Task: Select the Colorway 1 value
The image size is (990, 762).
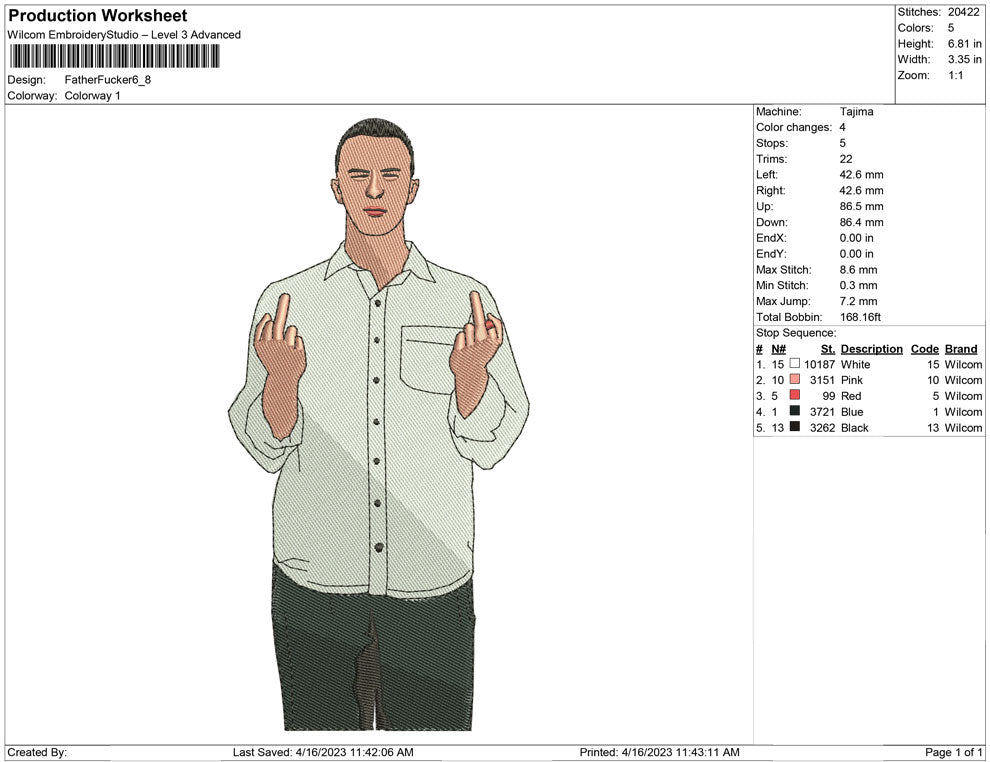Action: pos(93,96)
